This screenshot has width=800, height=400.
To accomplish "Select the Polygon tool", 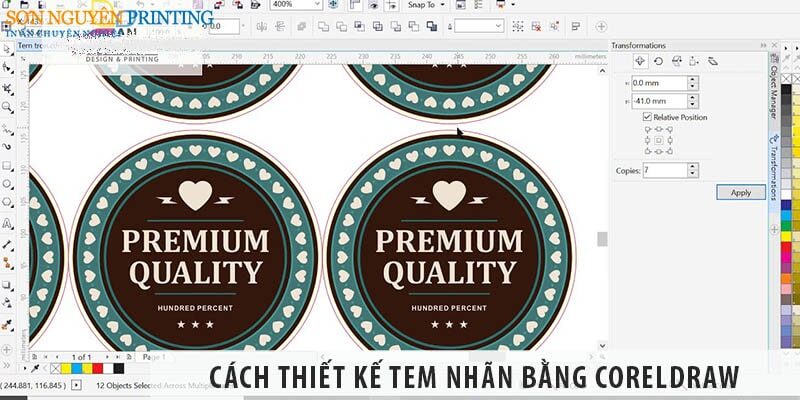I will coord(7,202).
